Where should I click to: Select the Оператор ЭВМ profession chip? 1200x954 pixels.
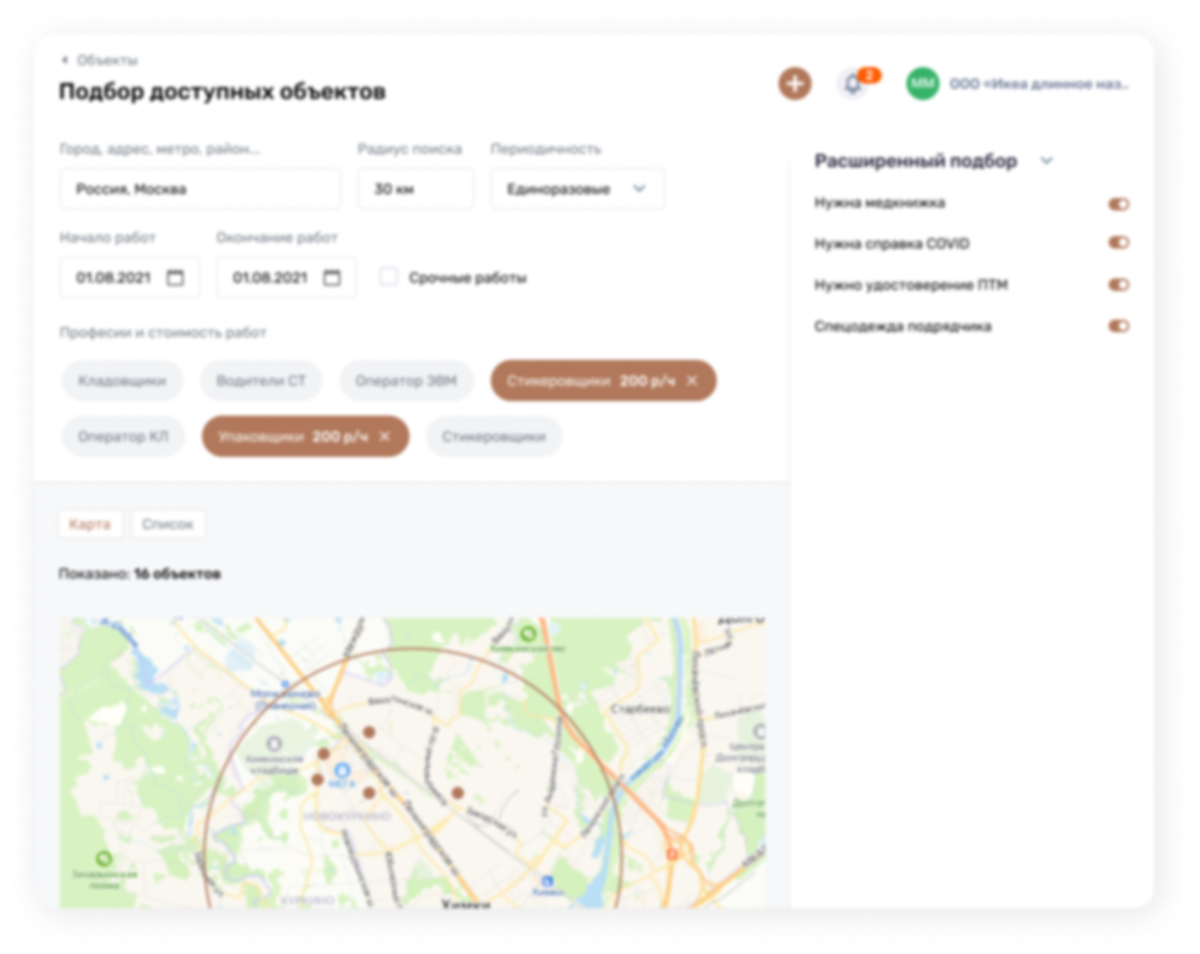coord(406,381)
